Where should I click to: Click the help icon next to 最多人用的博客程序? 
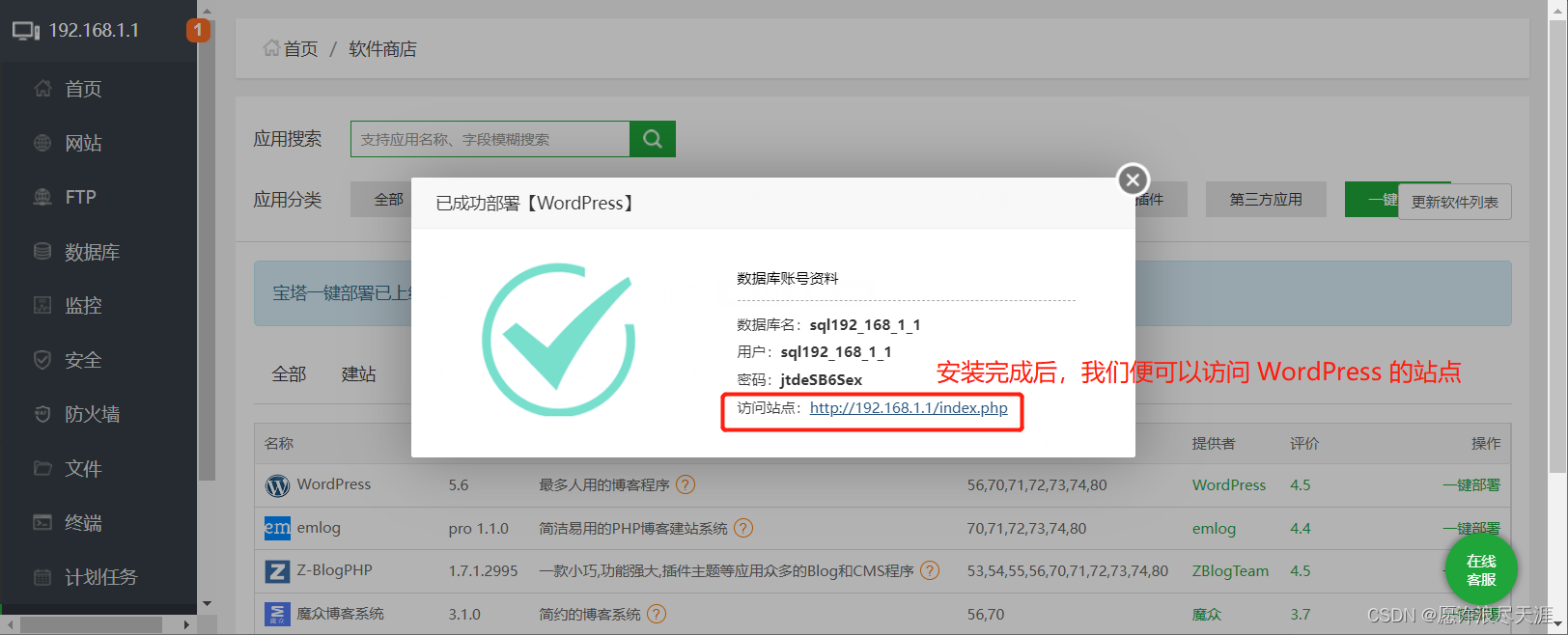pyautogui.click(x=686, y=484)
